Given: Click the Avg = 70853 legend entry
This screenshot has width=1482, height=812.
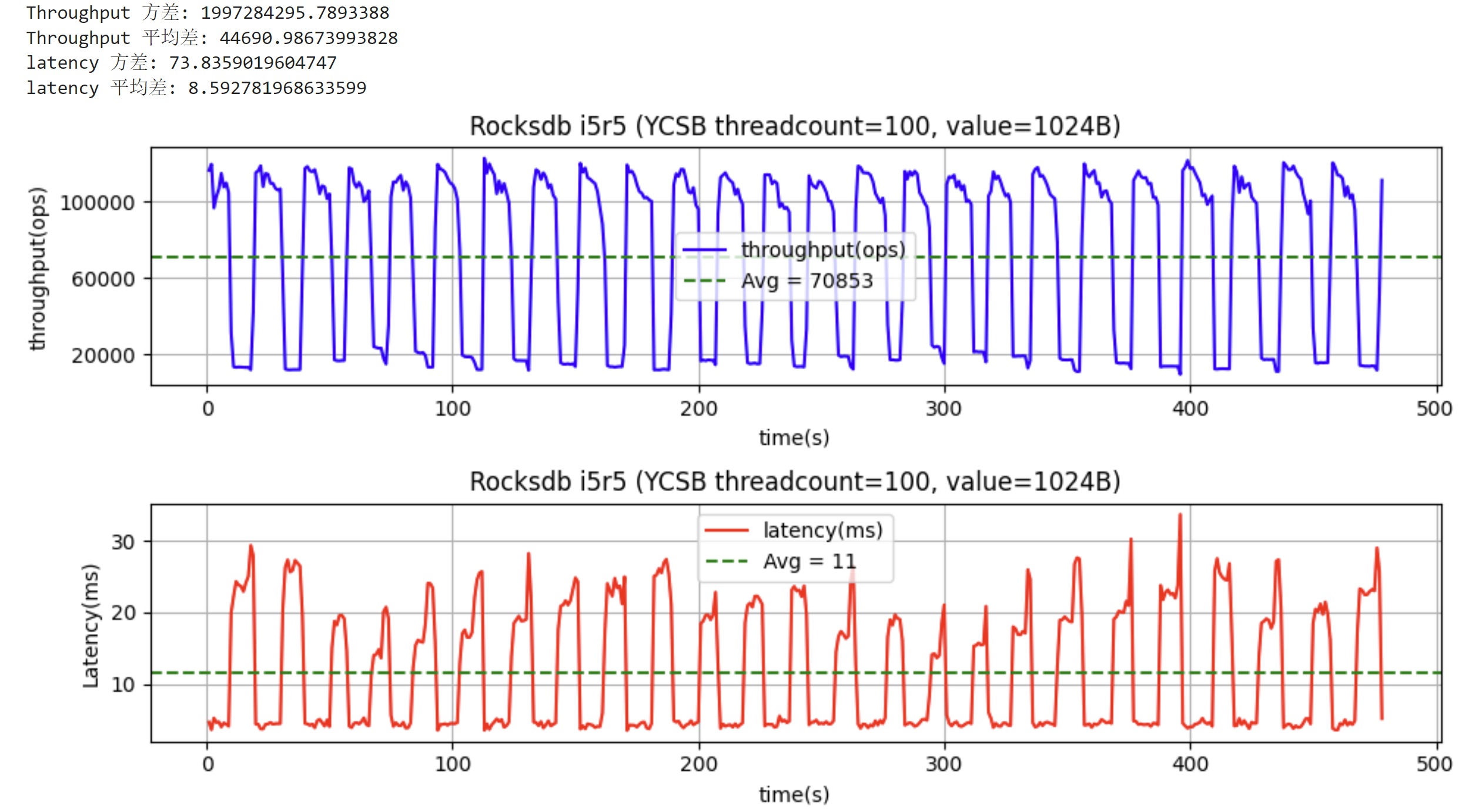Looking at the screenshot, I should pos(778,281).
